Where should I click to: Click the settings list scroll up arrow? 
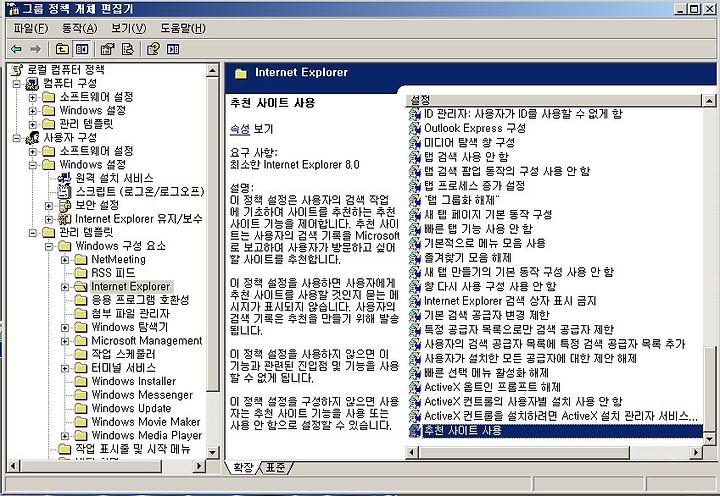(x=709, y=100)
